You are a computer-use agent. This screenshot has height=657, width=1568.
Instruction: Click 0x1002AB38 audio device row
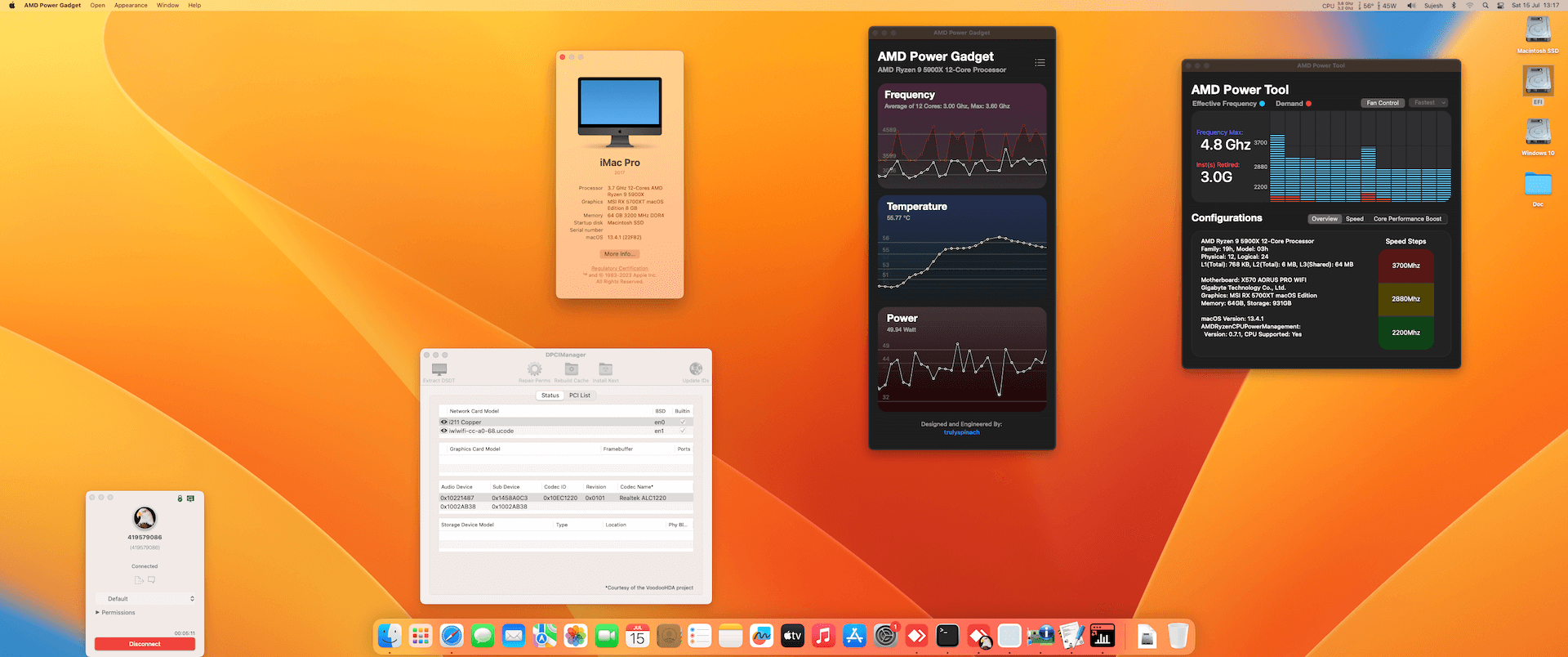click(566, 507)
